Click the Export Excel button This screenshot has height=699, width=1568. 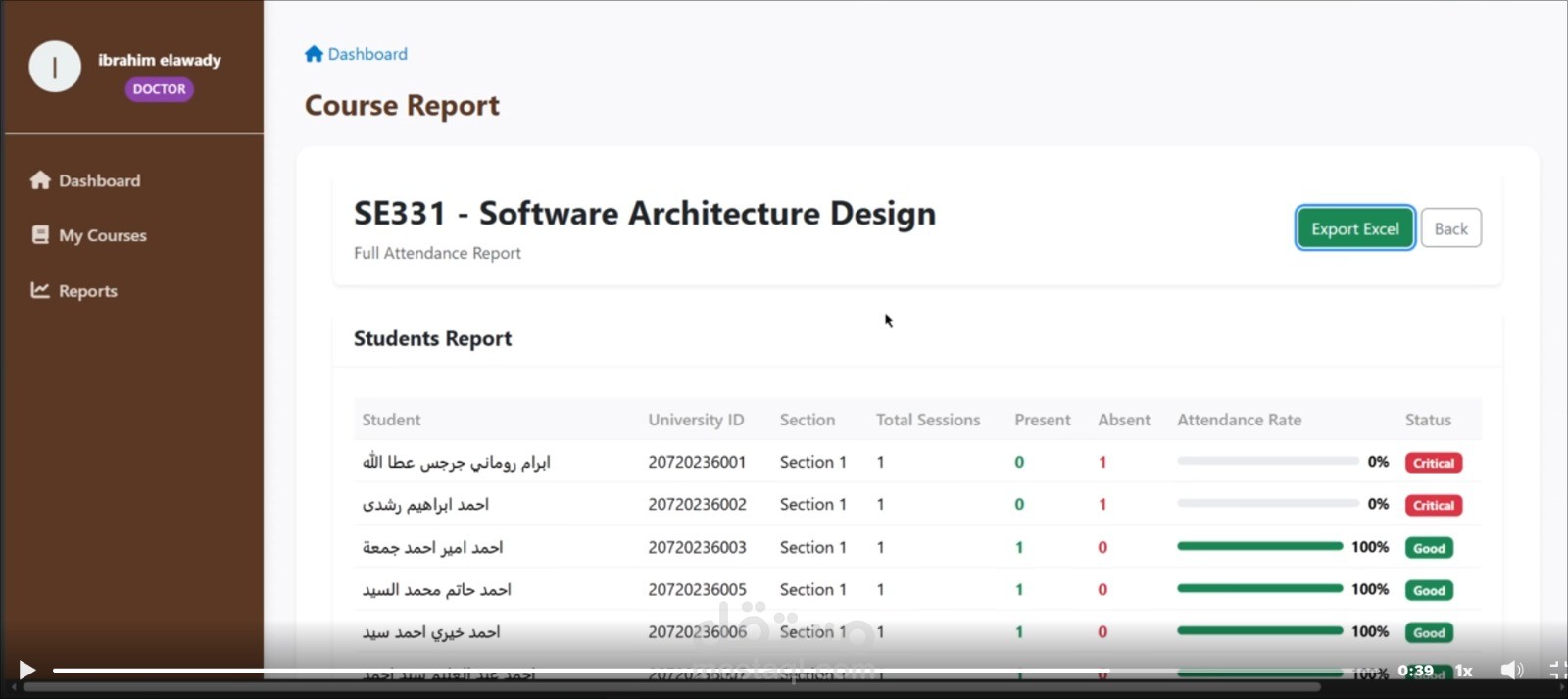pyautogui.click(x=1355, y=228)
